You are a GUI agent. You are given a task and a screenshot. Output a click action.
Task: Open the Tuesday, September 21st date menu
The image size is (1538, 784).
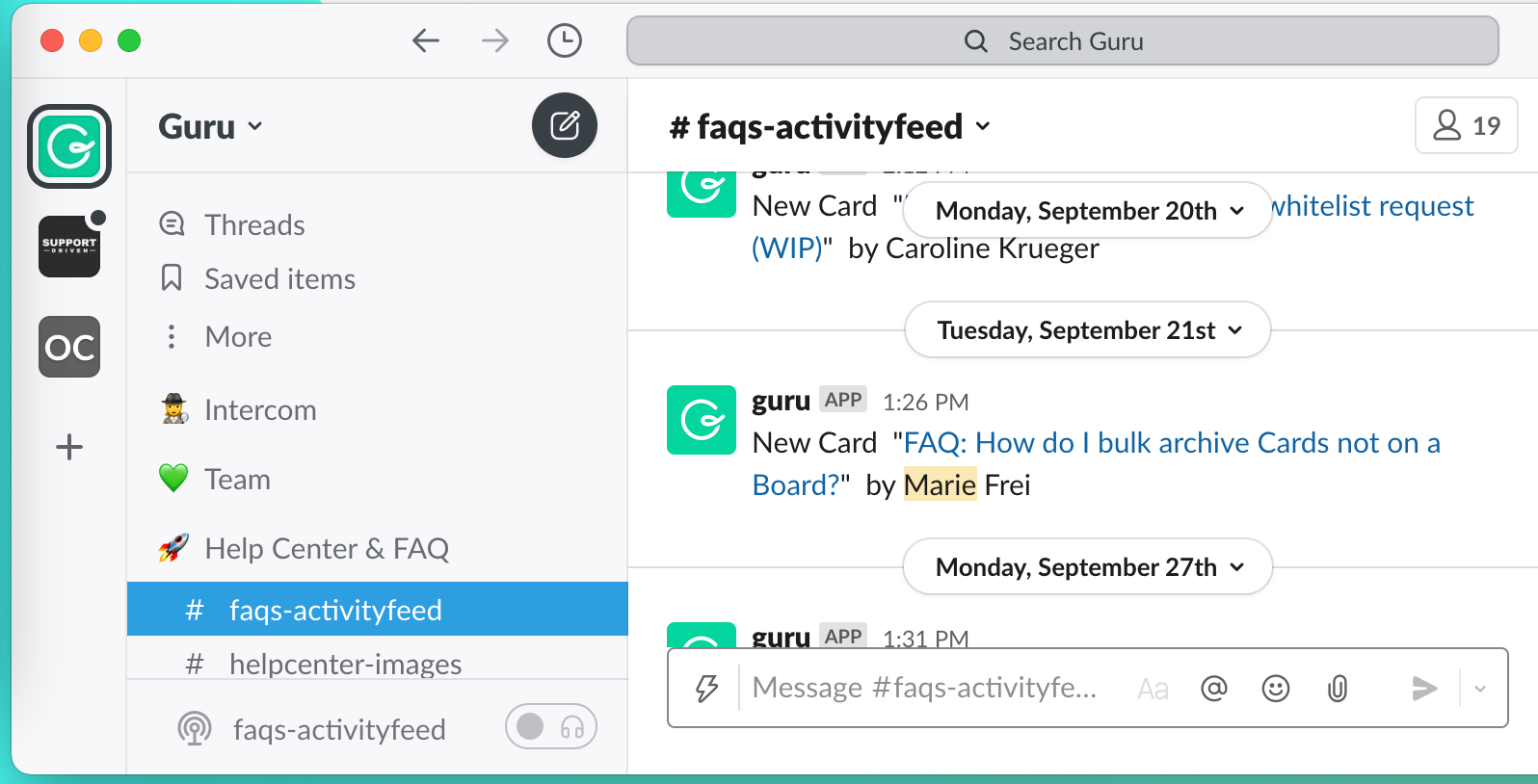tap(1088, 329)
